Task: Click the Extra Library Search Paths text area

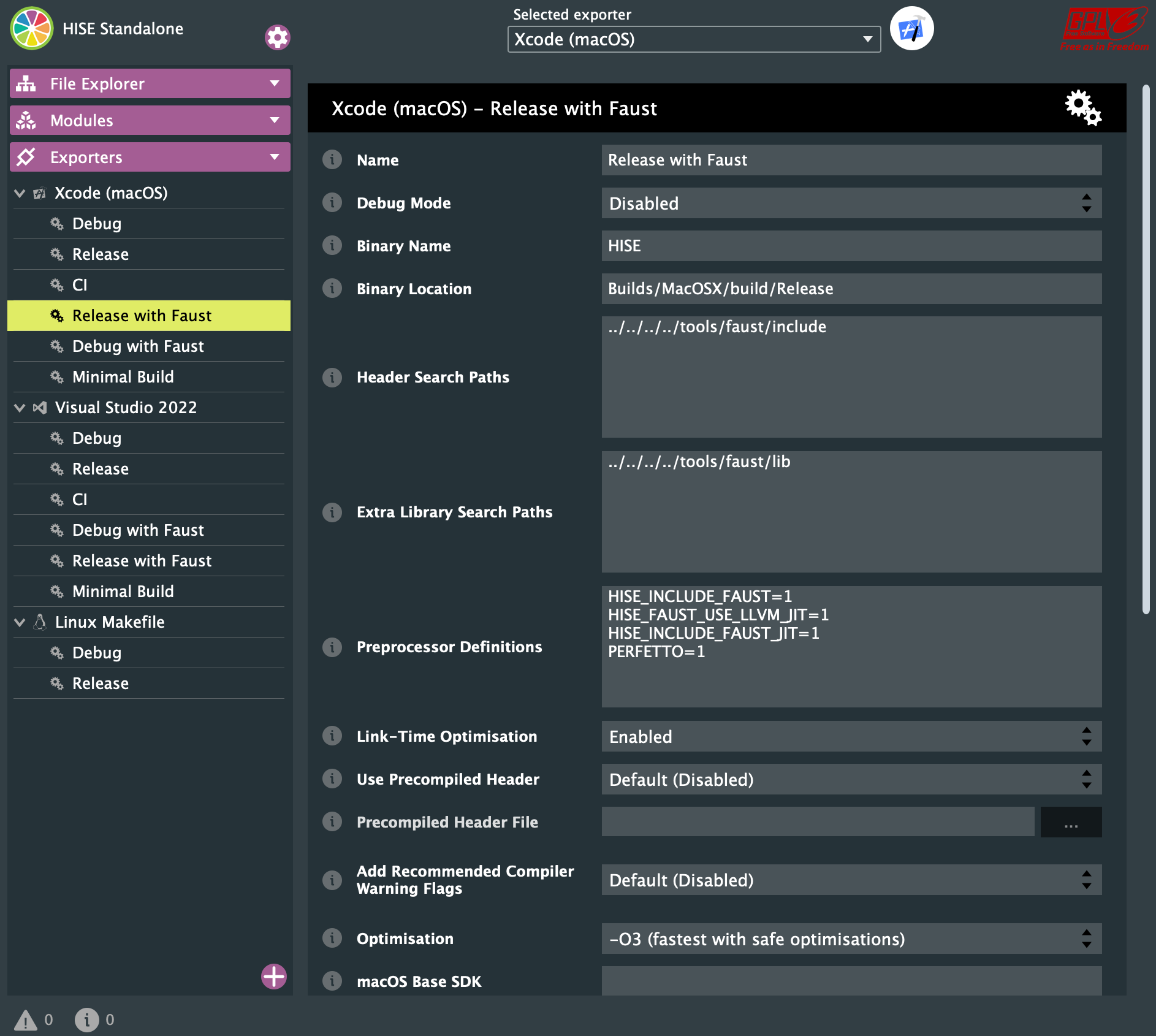Action: click(851, 512)
